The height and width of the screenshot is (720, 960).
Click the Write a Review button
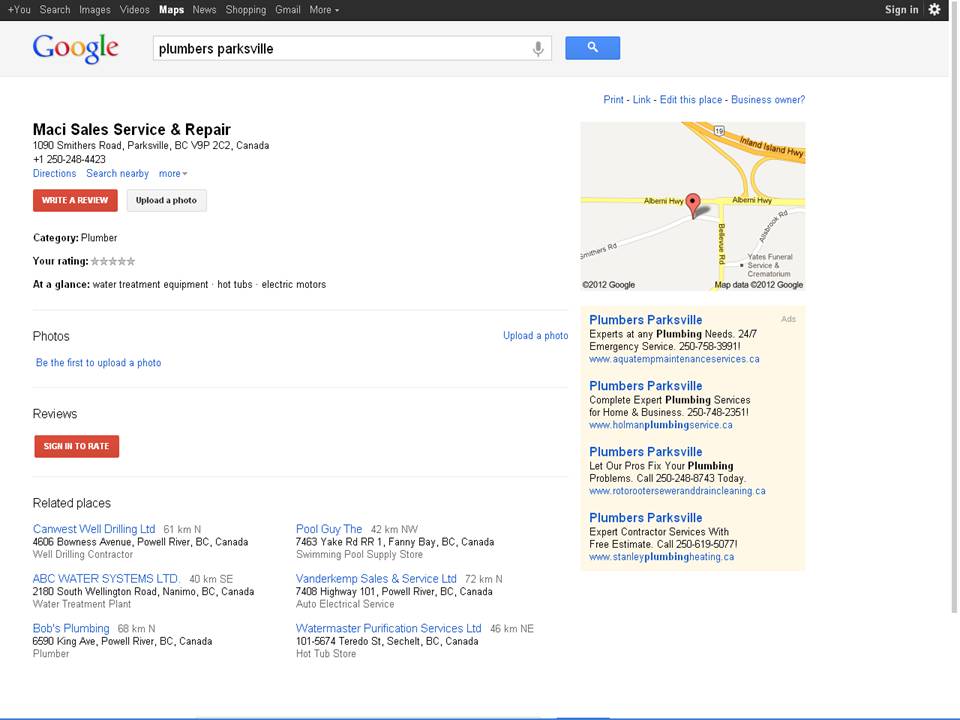pyautogui.click(x=75, y=200)
